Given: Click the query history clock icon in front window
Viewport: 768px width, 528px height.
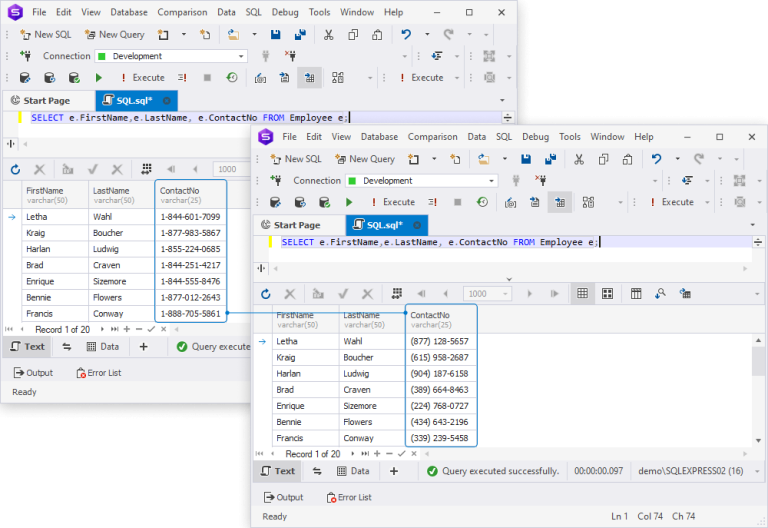Looking at the screenshot, I should point(482,202).
